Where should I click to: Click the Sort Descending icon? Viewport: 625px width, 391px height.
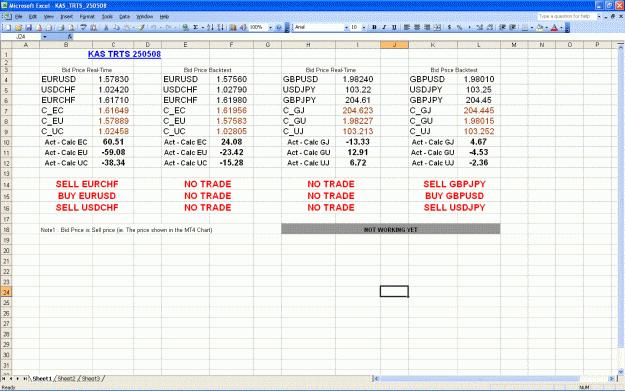pyautogui.click(x=220, y=27)
